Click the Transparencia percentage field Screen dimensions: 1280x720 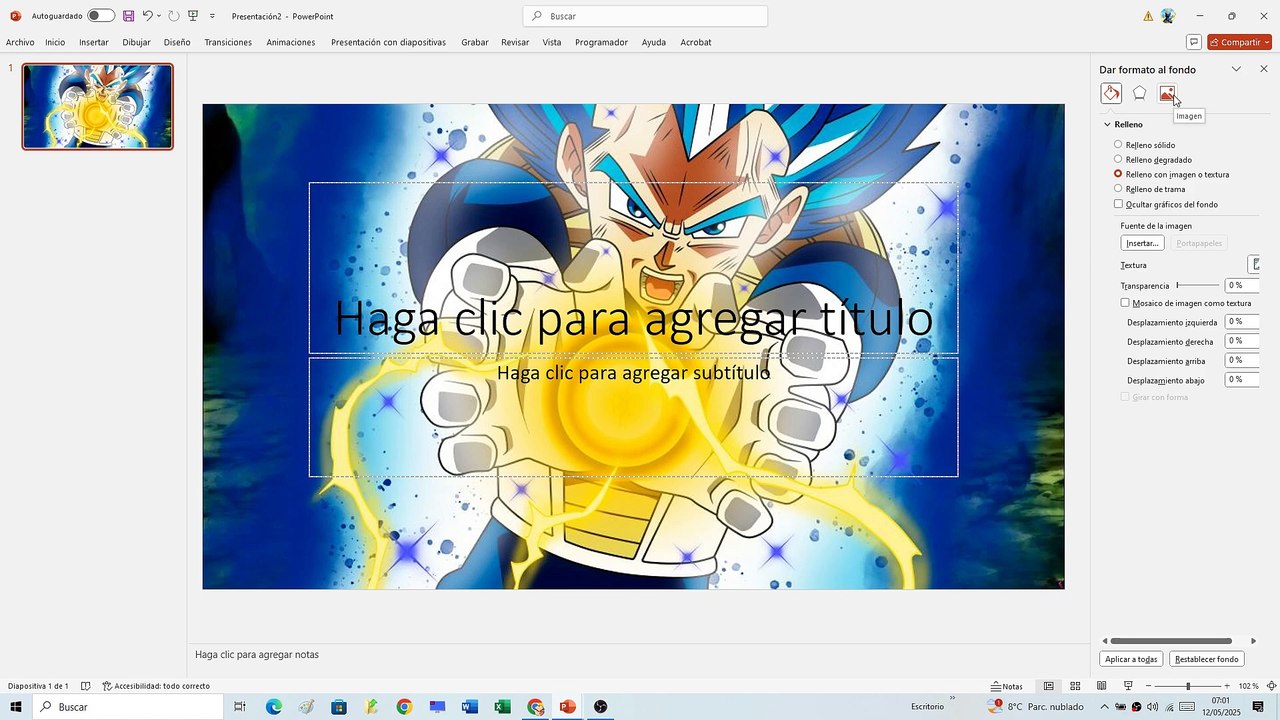(1241, 285)
